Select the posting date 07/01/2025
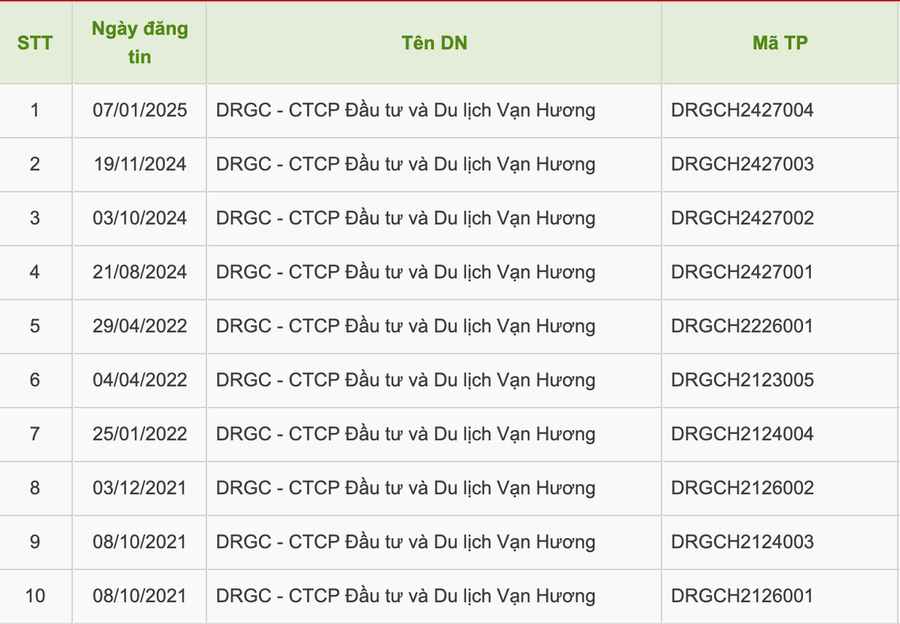900x624 pixels. (x=139, y=110)
